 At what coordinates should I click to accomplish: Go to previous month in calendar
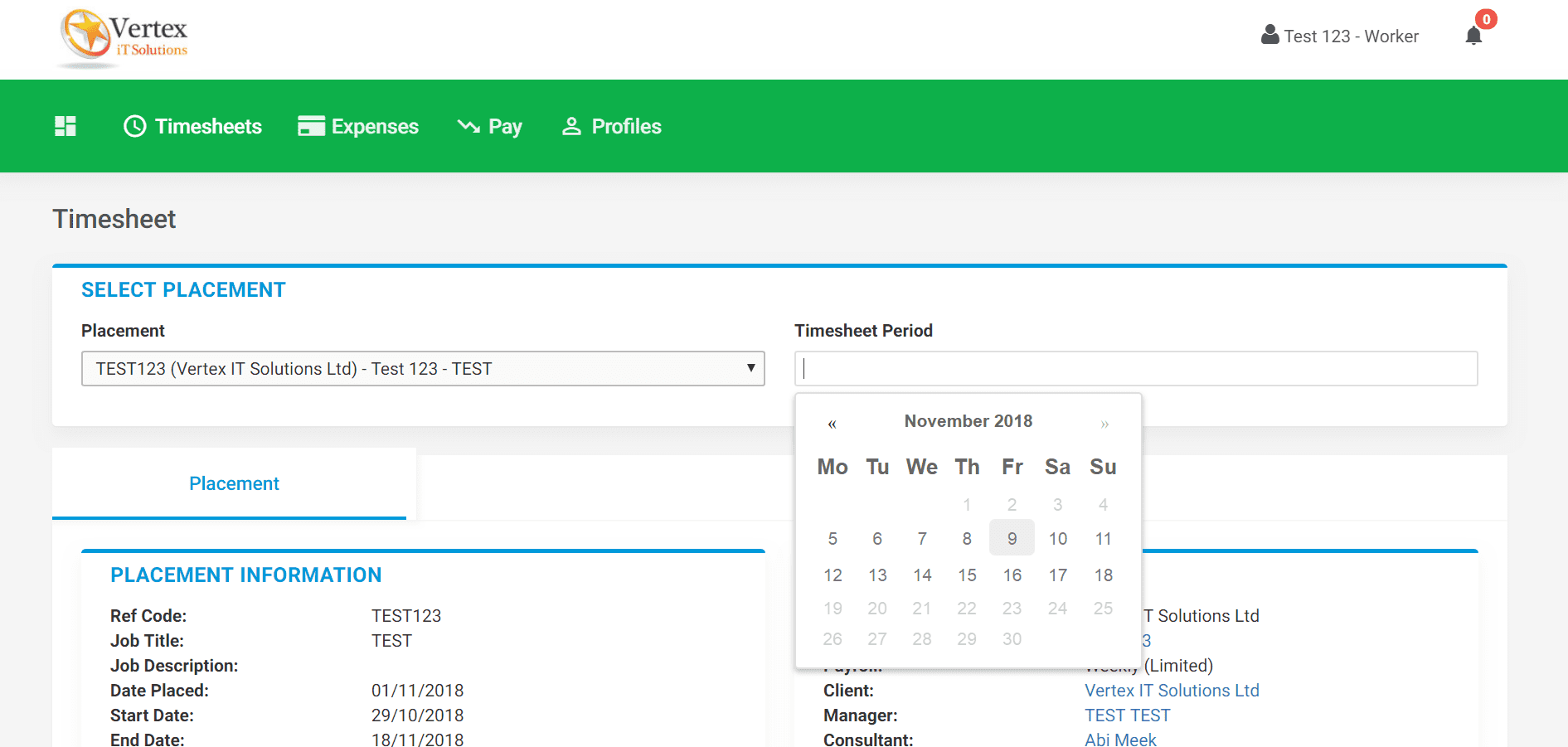point(832,424)
